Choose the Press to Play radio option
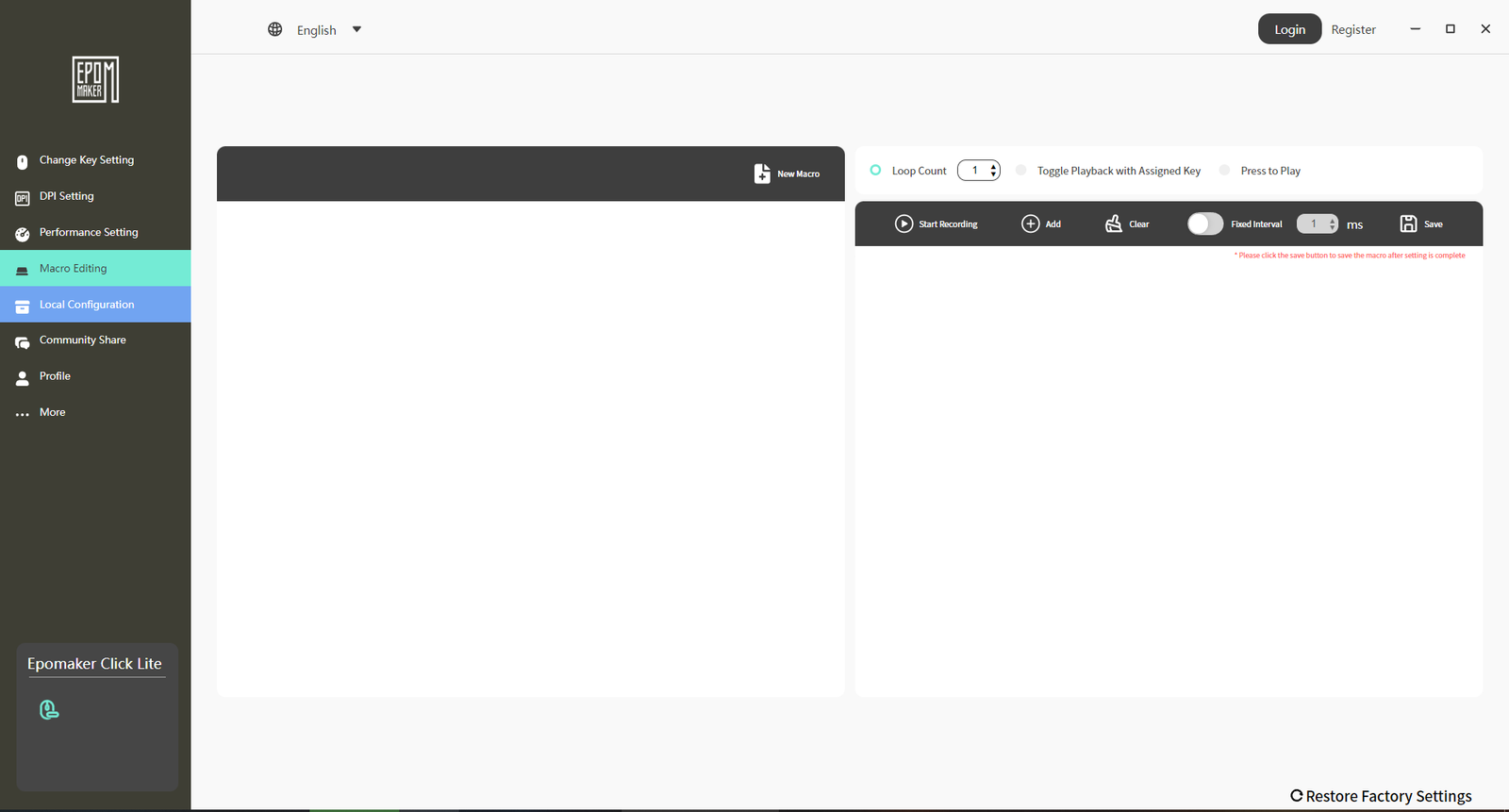 1224,171
